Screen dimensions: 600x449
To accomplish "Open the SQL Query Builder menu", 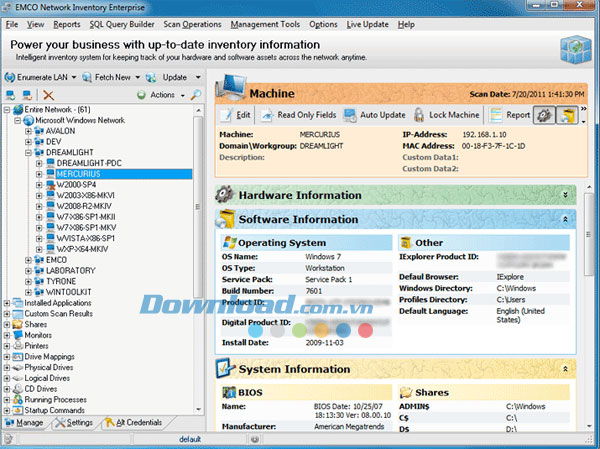I will (122, 24).
